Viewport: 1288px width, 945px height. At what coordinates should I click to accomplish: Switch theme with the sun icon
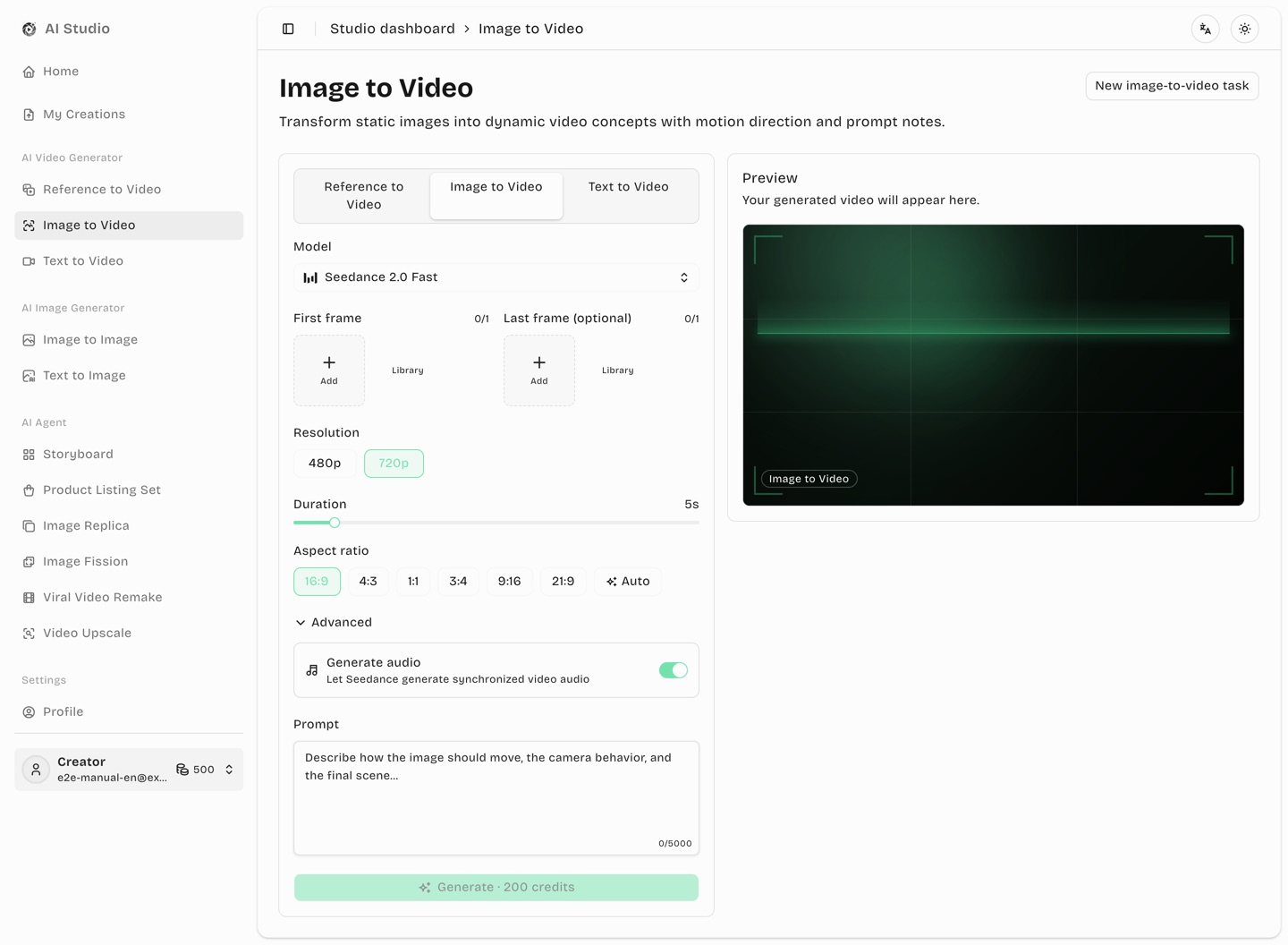1245,29
